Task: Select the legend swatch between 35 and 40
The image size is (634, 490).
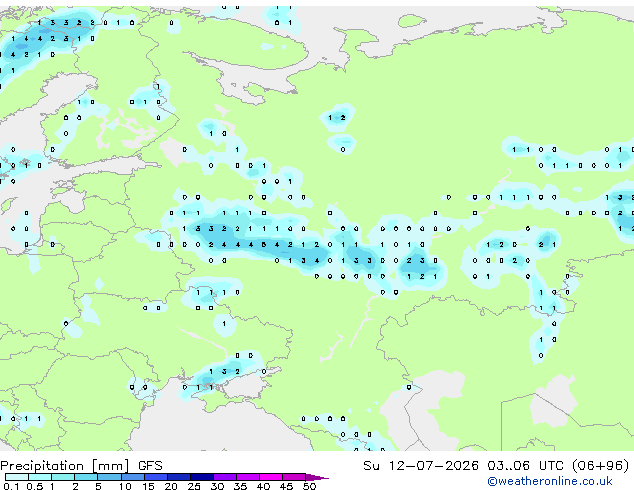Action: coord(247,477)
